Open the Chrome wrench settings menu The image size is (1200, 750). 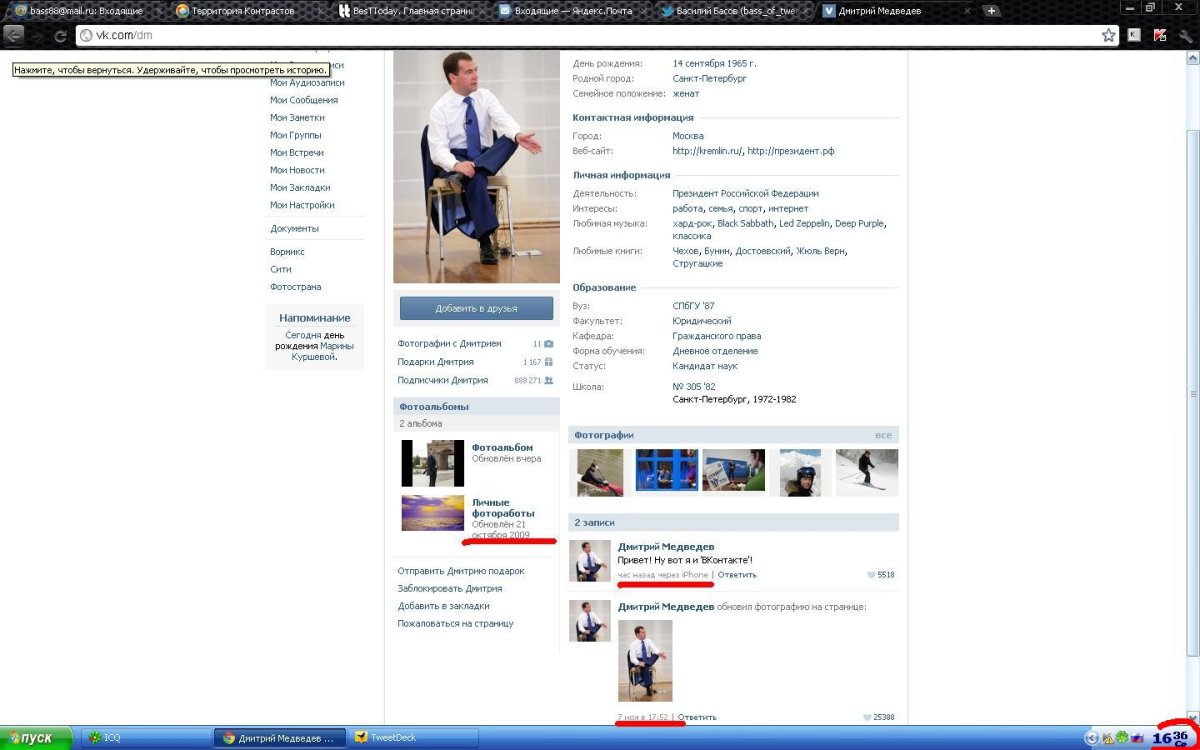click(x=1186, y=35)
